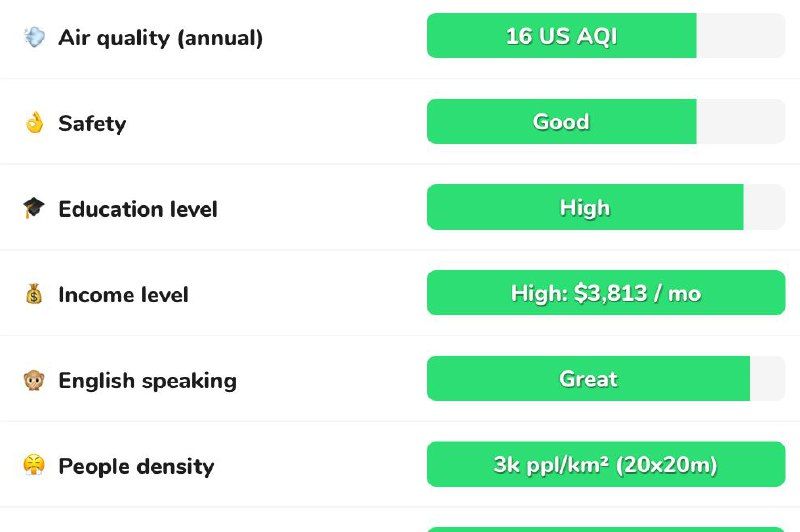Click the OK hand emoji beside Safety
This screenshot has height=532, width=800.
pyautogui.click(x=34, y=123)
